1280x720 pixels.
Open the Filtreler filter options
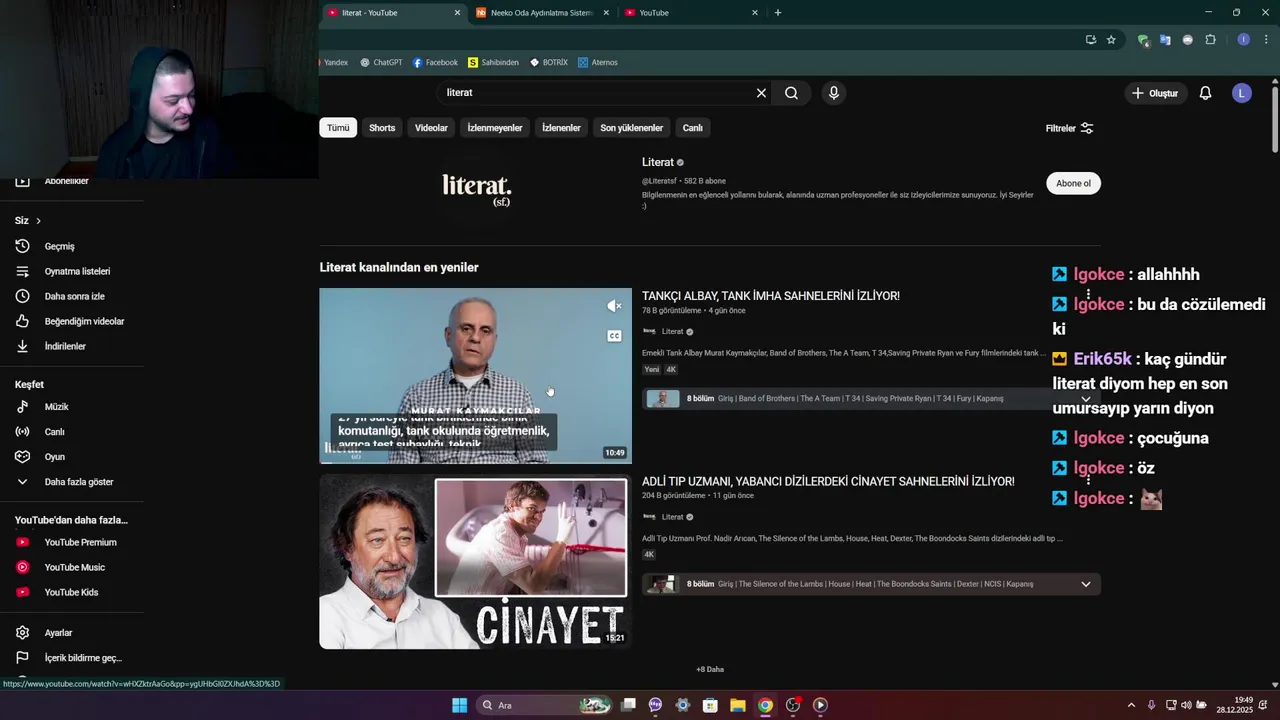click(1069, 128)
